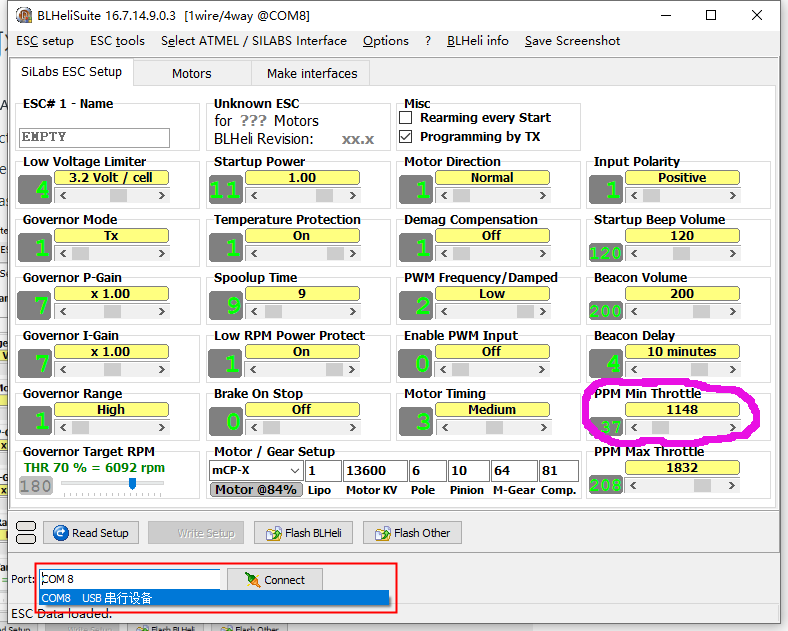Select COM8 USB serial device from port list
Viewport: 788px width, 631px height.
(x=214, y=598)
